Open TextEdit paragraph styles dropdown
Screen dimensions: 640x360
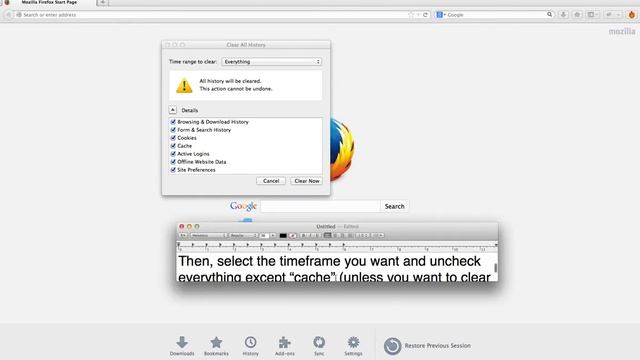point(183,236)
